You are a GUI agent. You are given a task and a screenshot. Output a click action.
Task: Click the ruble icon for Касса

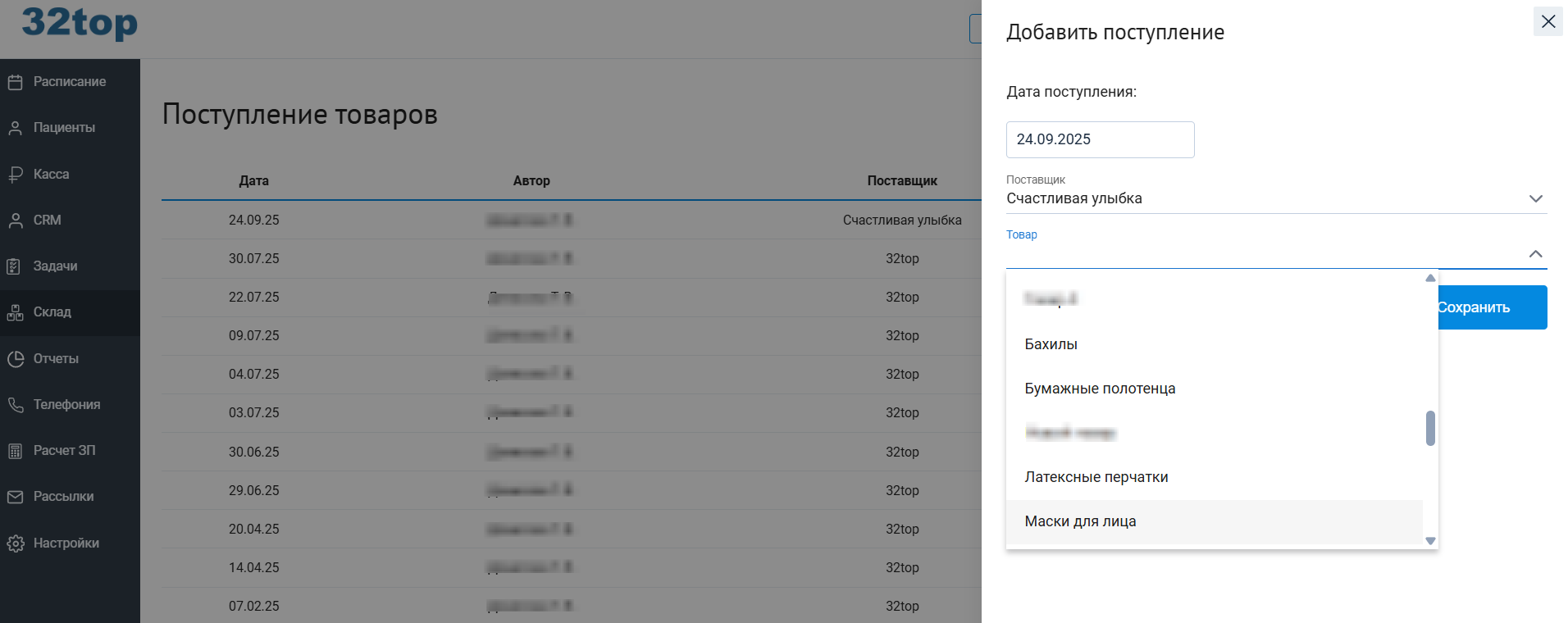coord(15,174)
